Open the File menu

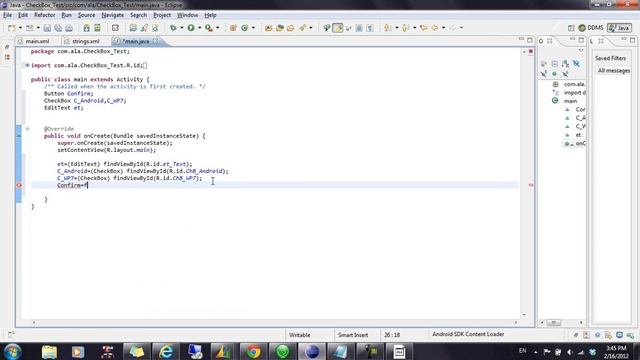point(7,15)
